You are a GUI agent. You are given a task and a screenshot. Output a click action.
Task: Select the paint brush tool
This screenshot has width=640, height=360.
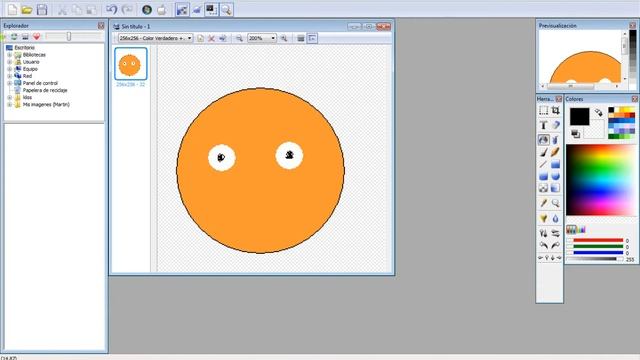(x=543, y=152)
